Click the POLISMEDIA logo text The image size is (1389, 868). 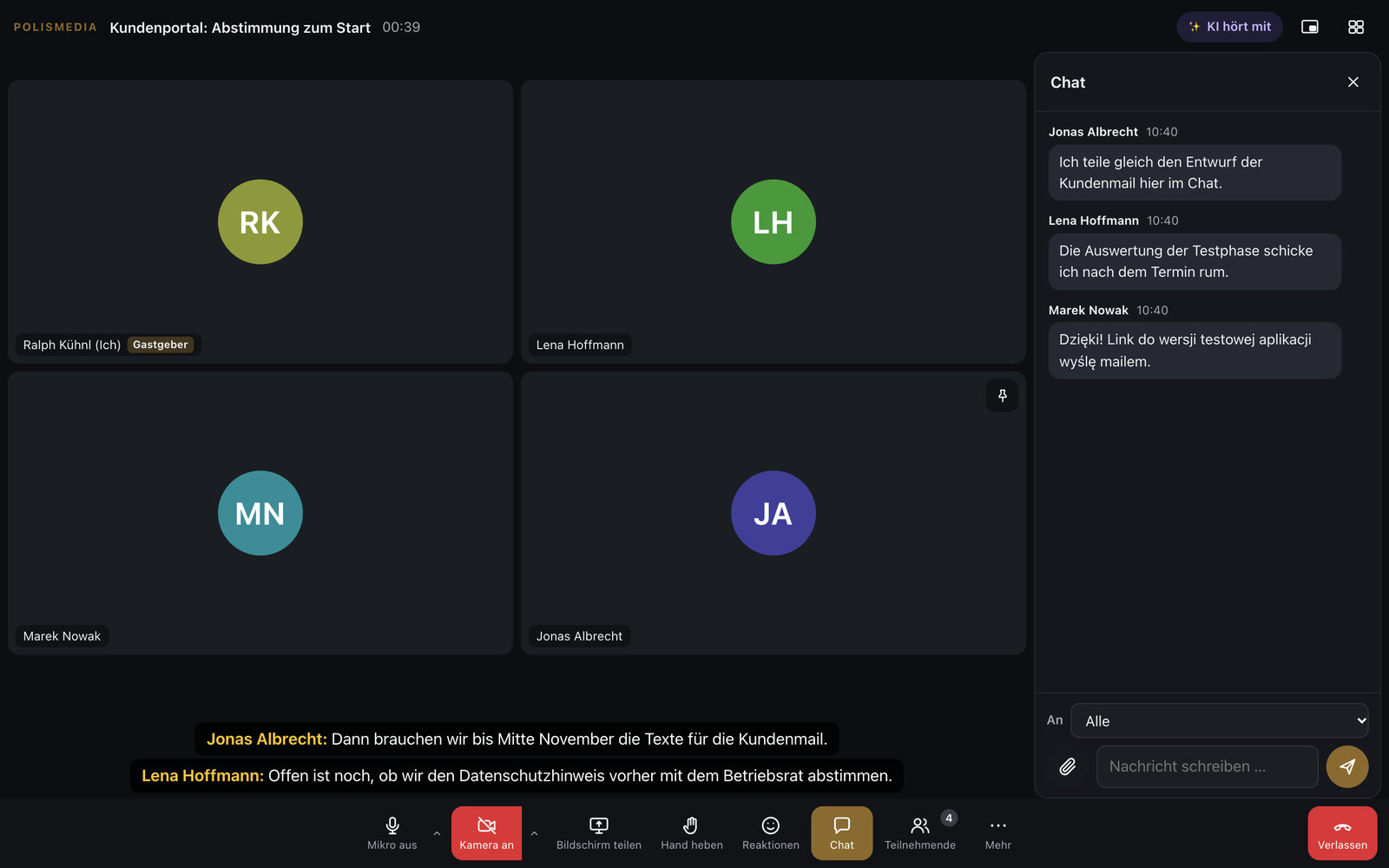(x=56, y=27)
